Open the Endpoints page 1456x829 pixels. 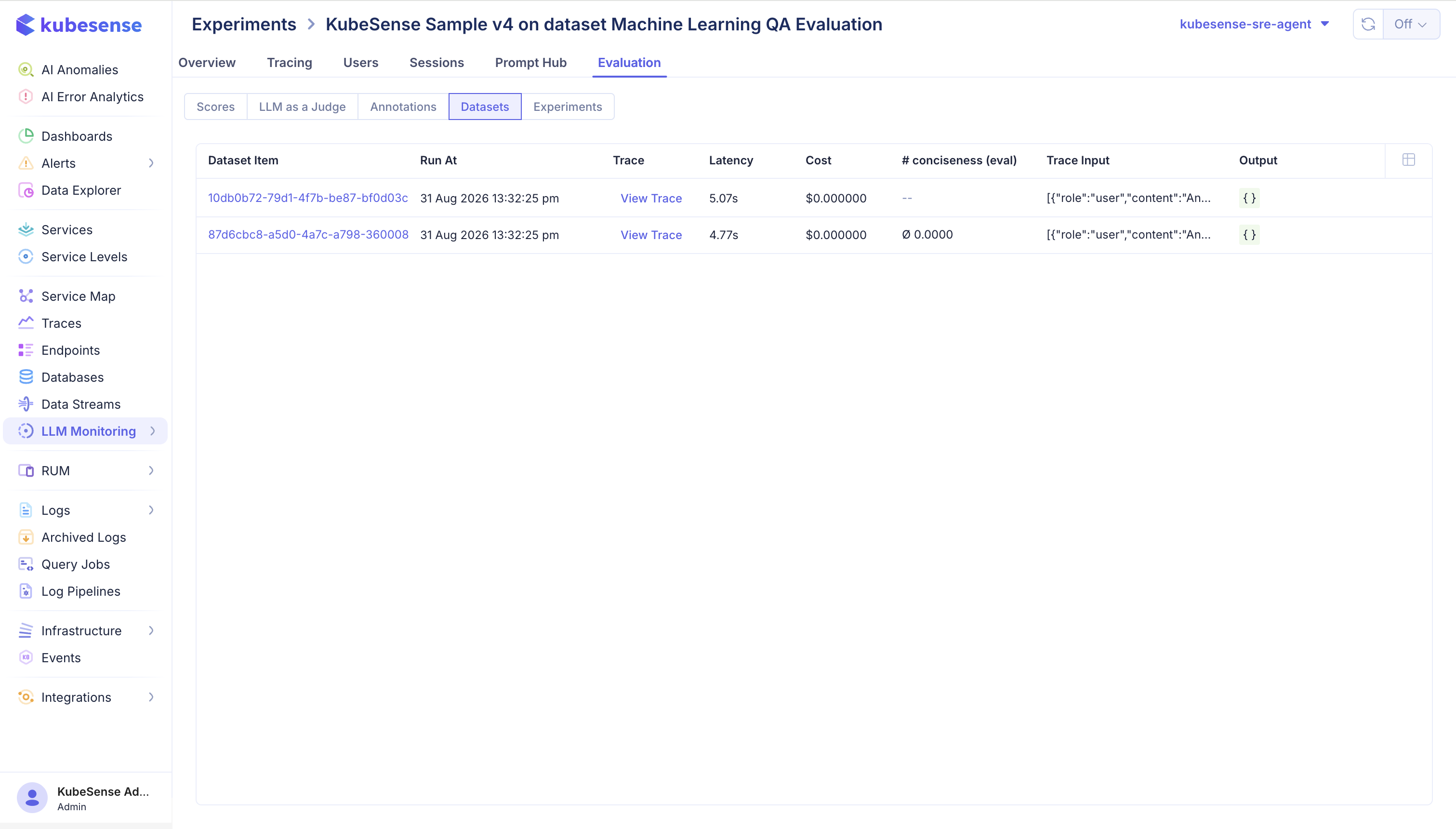(70, 350)
